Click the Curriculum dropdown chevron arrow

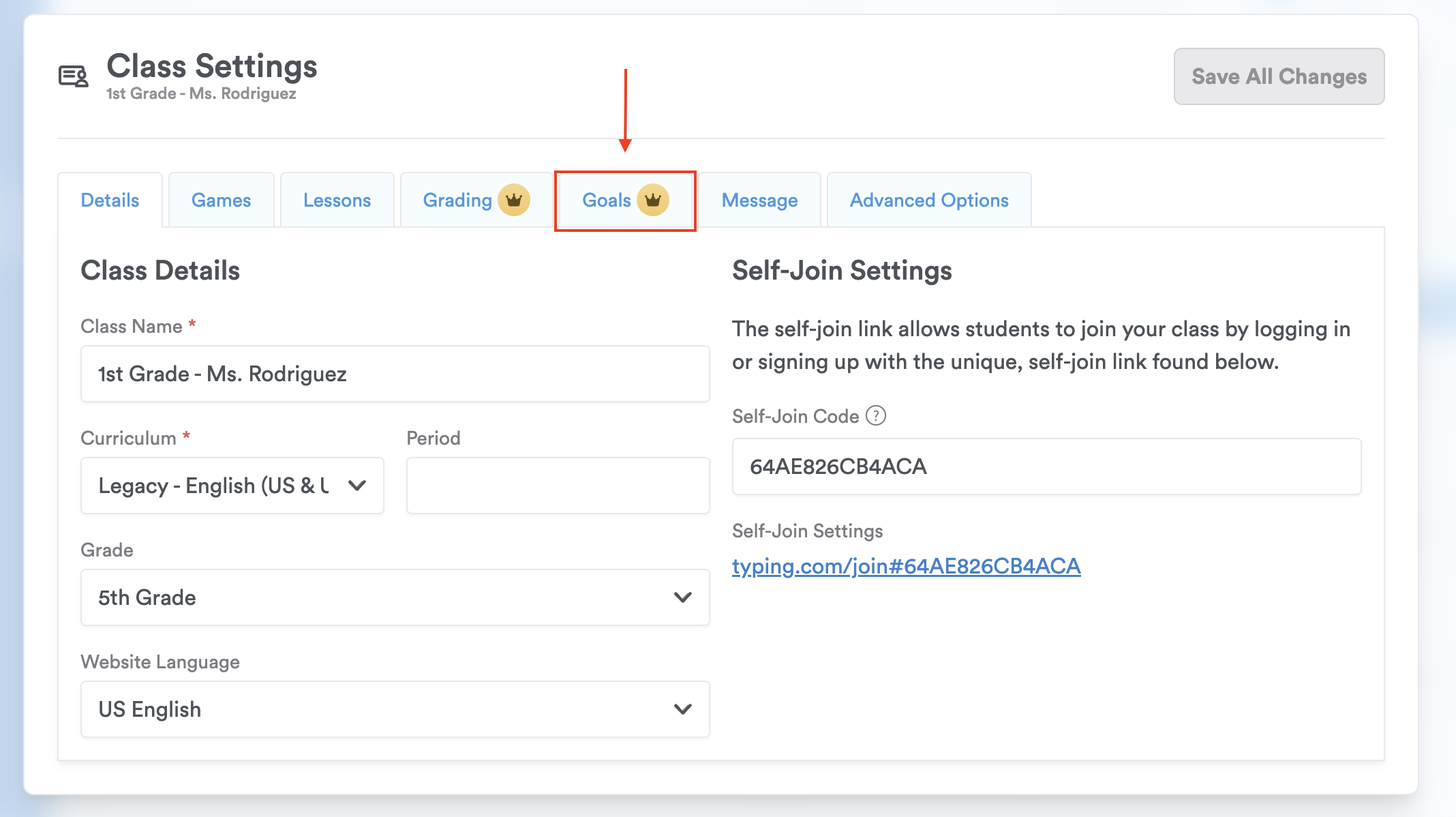[357, 486]
